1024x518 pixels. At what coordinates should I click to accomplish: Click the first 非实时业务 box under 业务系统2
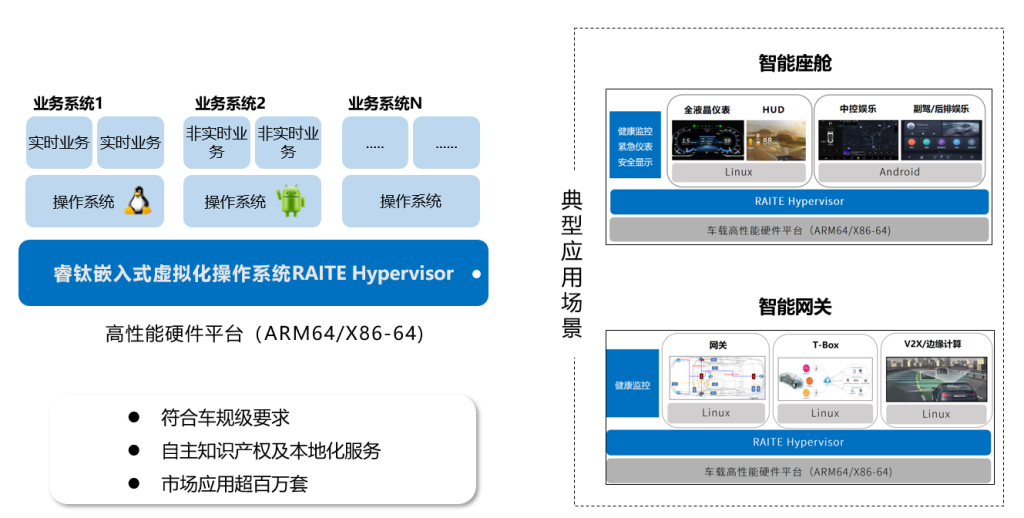point(217,142)
